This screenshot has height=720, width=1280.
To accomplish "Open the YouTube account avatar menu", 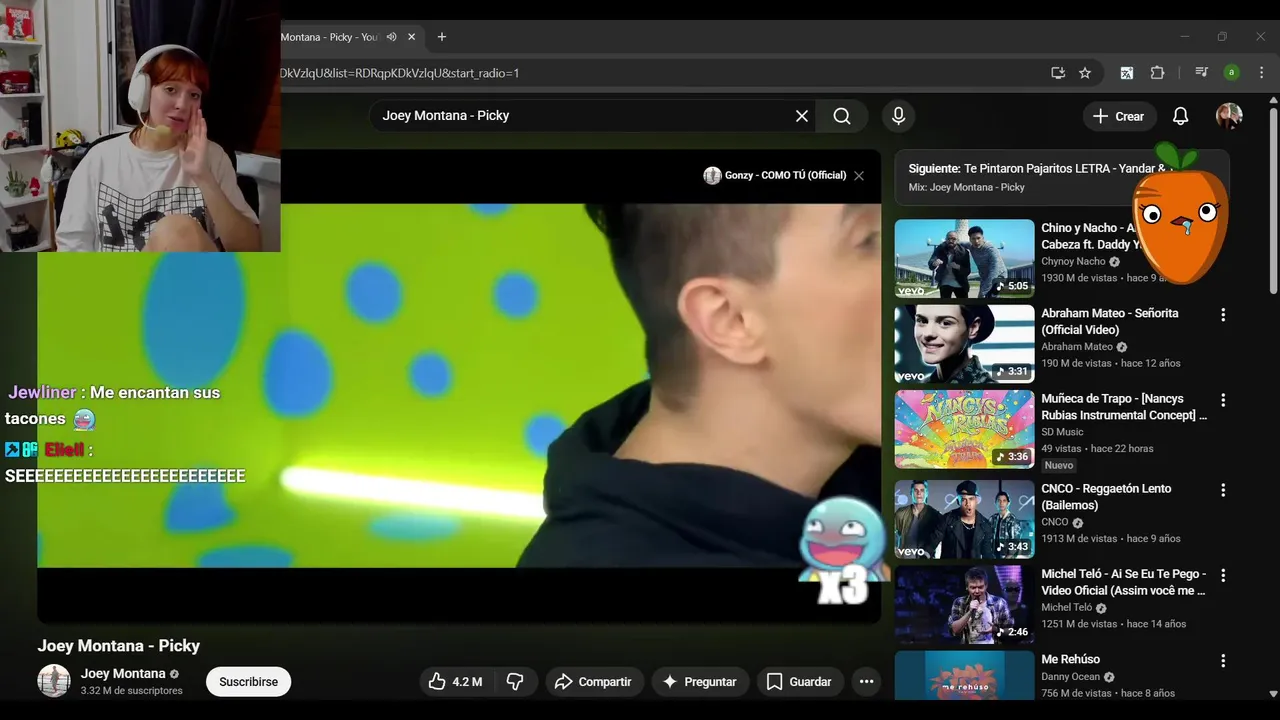I will point(1229,116).
